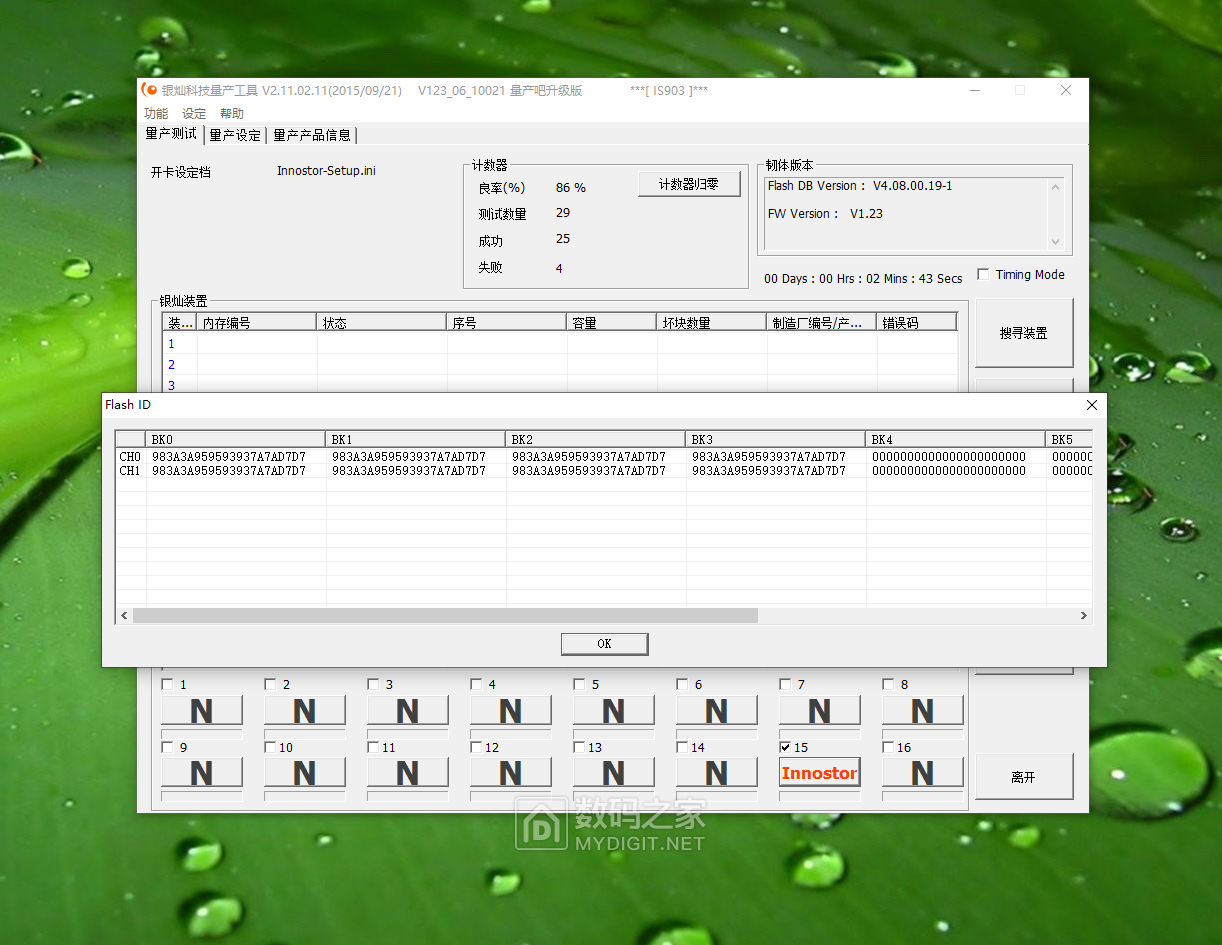Uncheck the port 15 checkbox
This screenshot has height=945, width=1222.
[x=785, y=747]
